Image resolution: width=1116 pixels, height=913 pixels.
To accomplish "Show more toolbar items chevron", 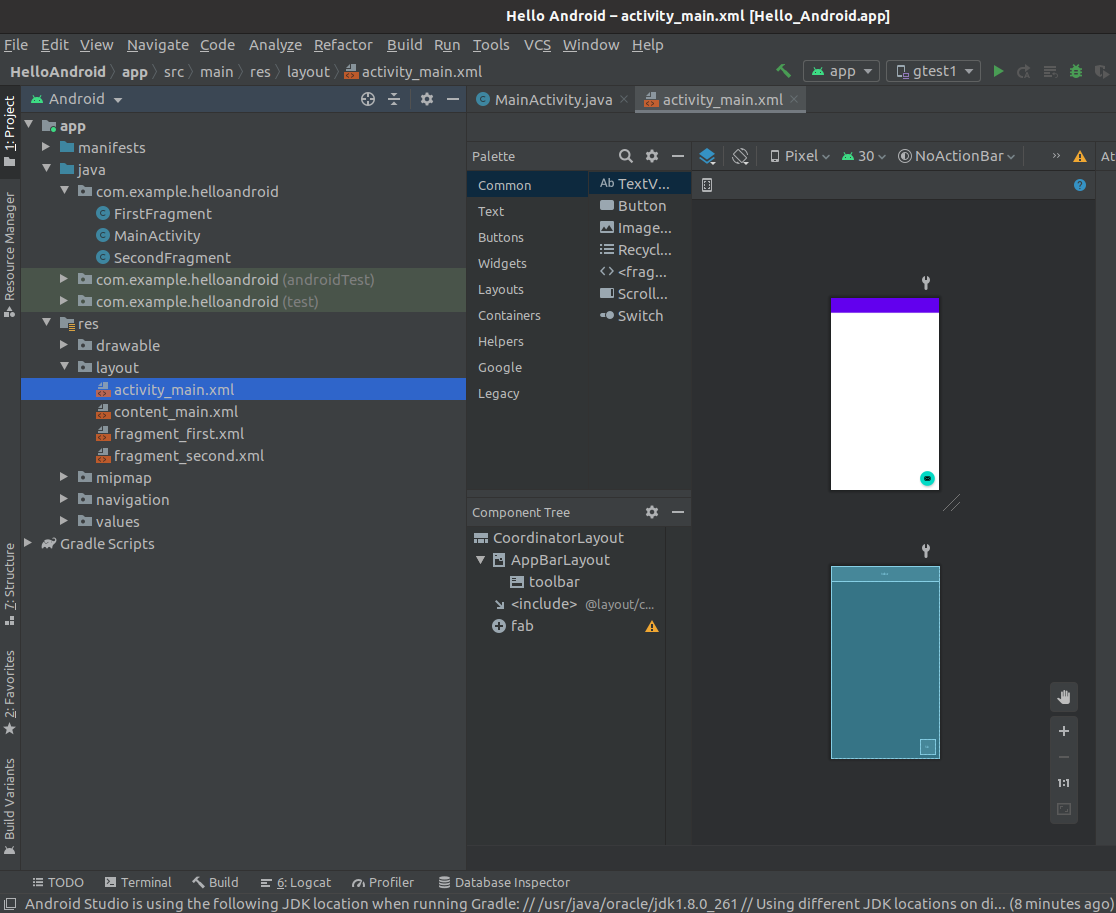I will point(1056,156).
